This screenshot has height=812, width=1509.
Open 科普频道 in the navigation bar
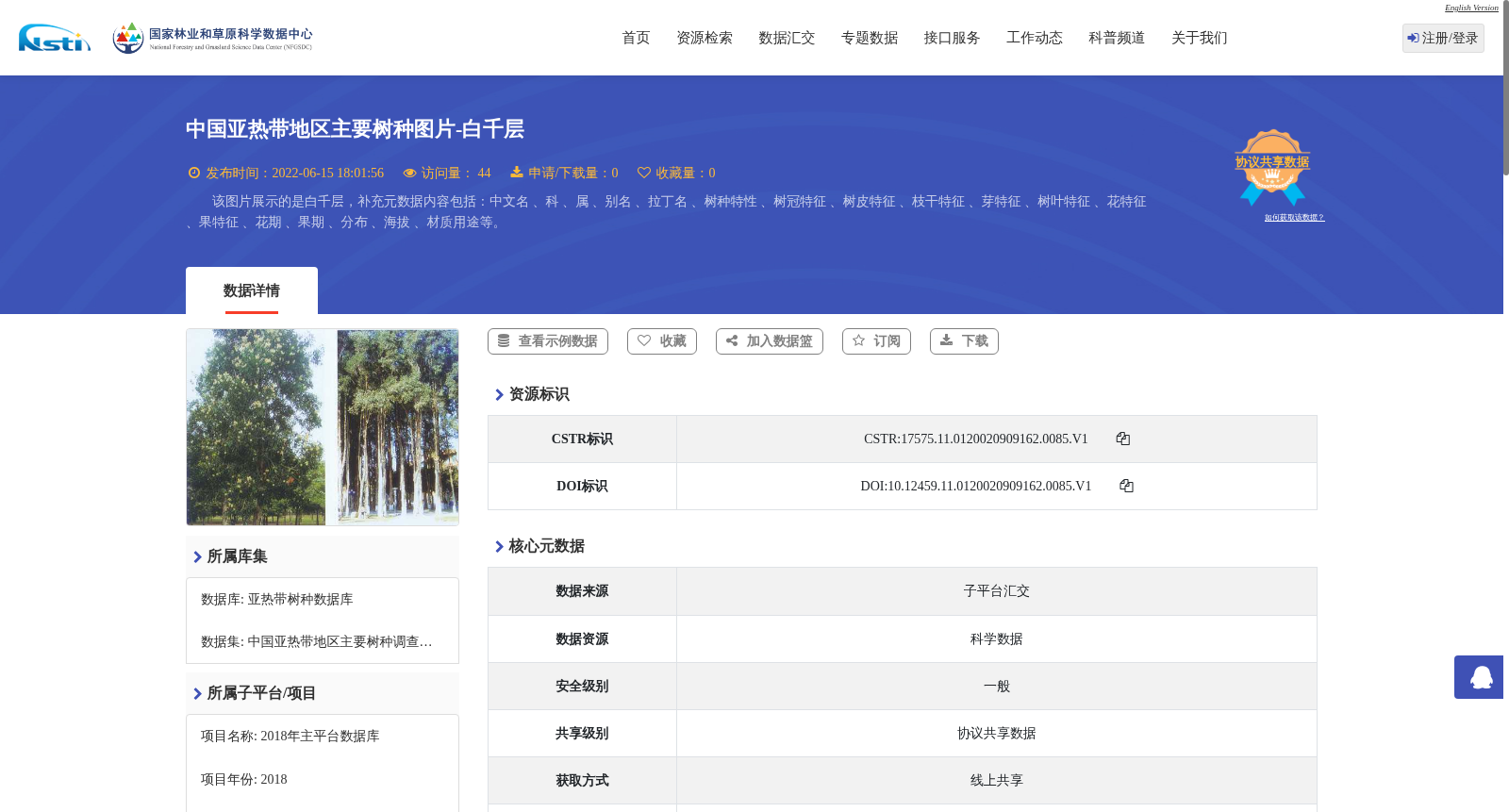coord(1117,38)
